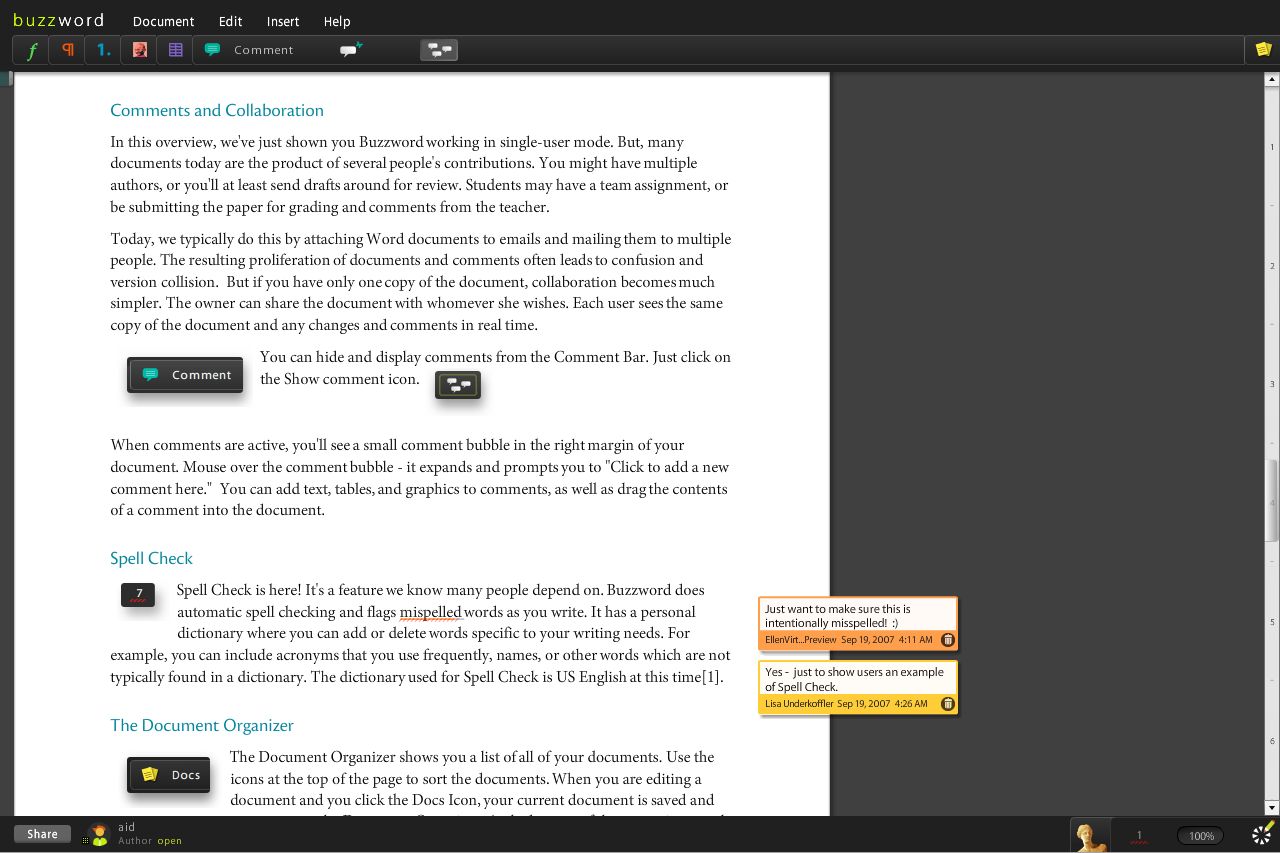
Task: Click the buzzword logo
Action: (x=58, y=20)
